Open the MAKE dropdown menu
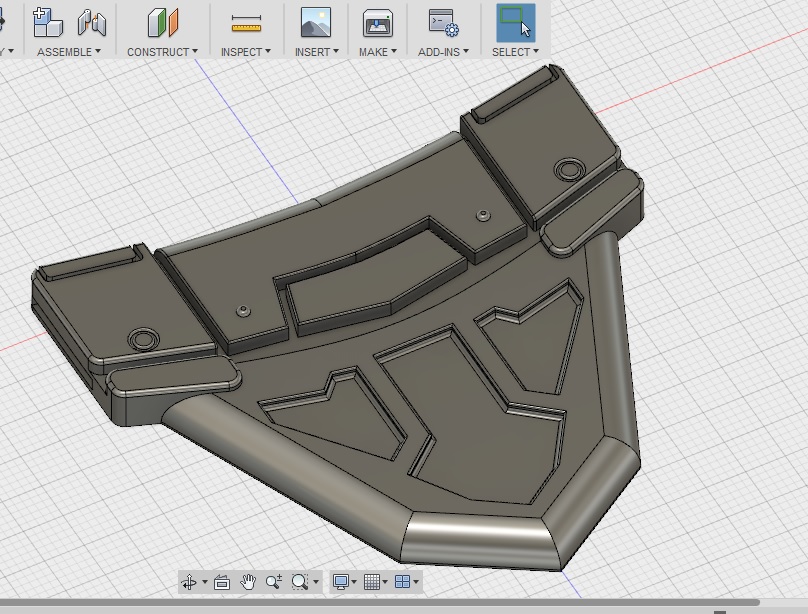 [378, 52]
